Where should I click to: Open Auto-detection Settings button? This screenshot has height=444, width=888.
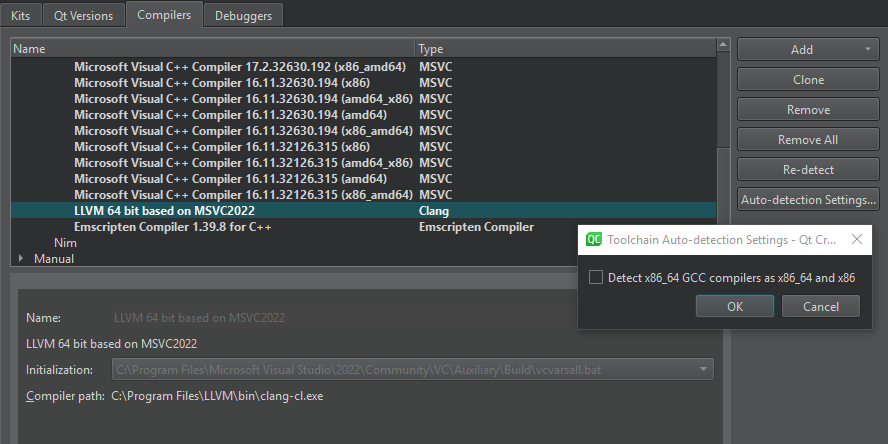(808, 200)
